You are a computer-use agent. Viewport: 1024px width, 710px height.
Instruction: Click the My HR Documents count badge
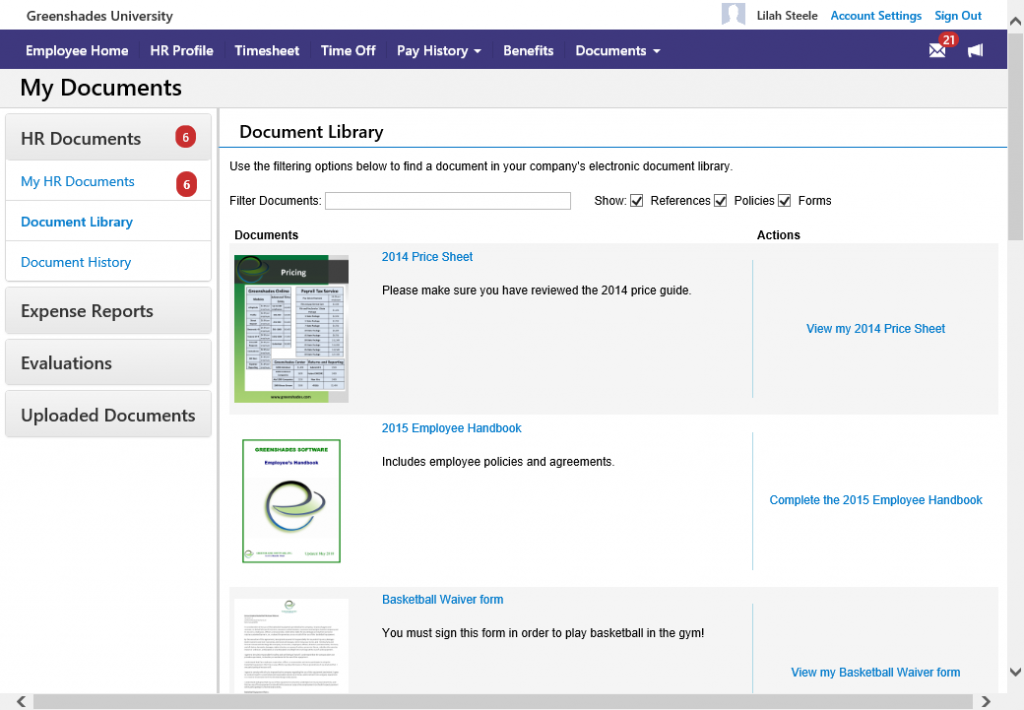(x=186, y=184)
